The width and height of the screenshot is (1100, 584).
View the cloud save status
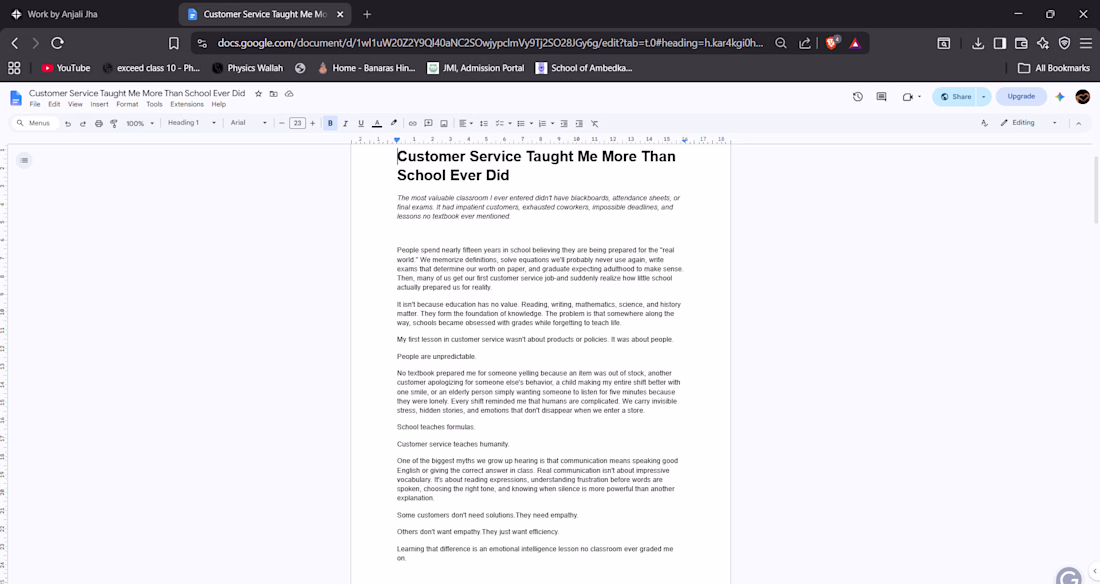289,93
